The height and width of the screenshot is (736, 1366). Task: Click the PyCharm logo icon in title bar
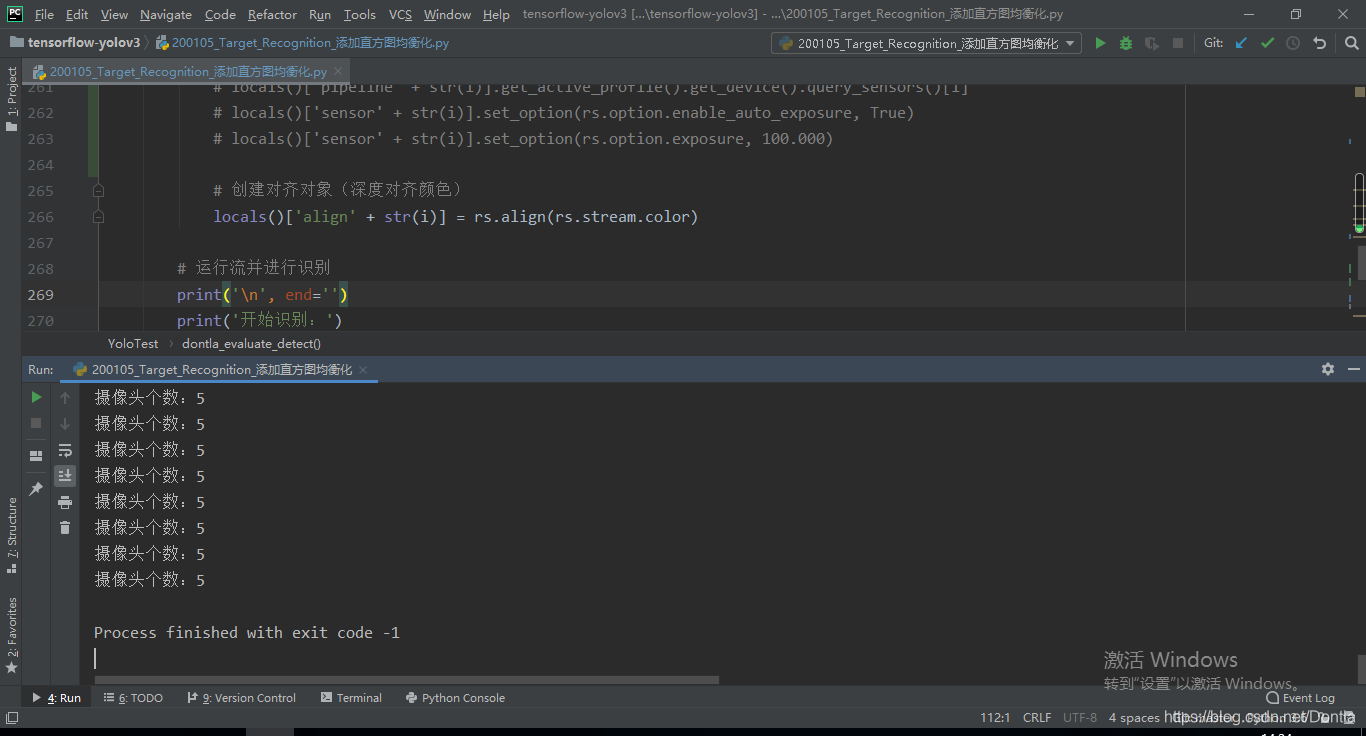(x=15, y=13)
